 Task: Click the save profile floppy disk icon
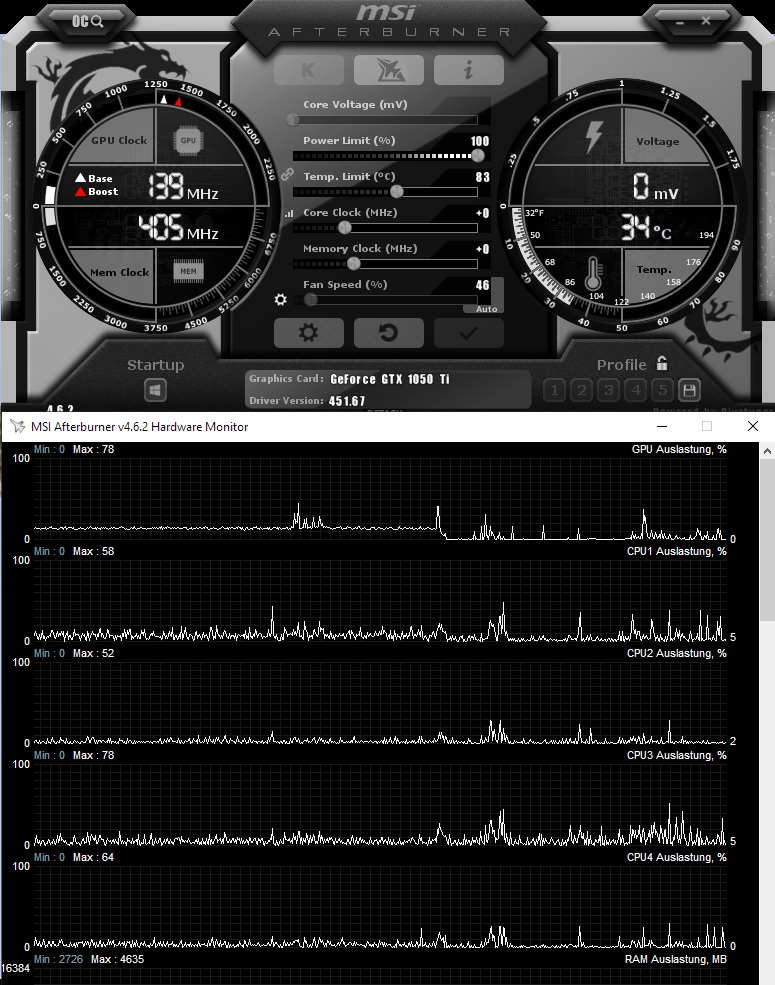tap(689, 391)
